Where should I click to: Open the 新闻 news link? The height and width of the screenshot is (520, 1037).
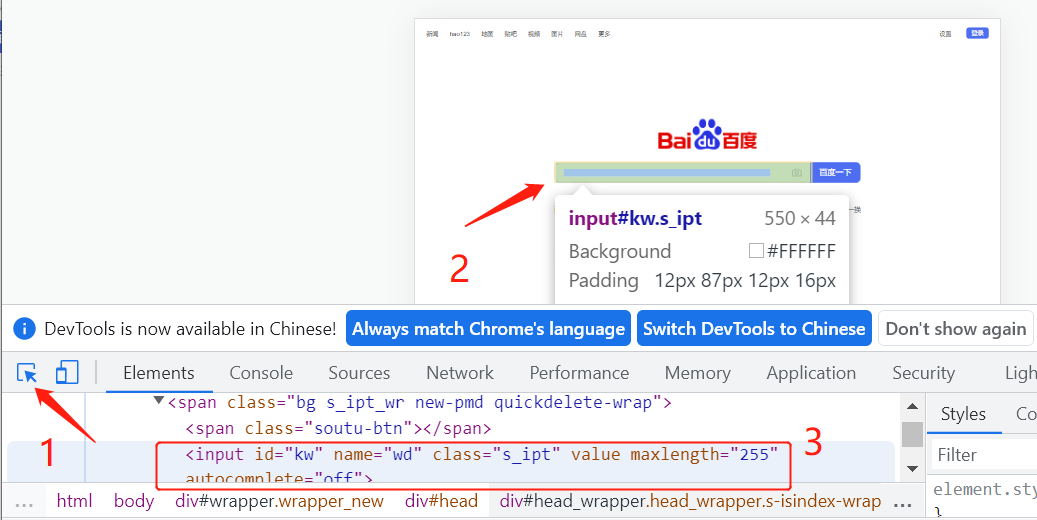(432, 34)
